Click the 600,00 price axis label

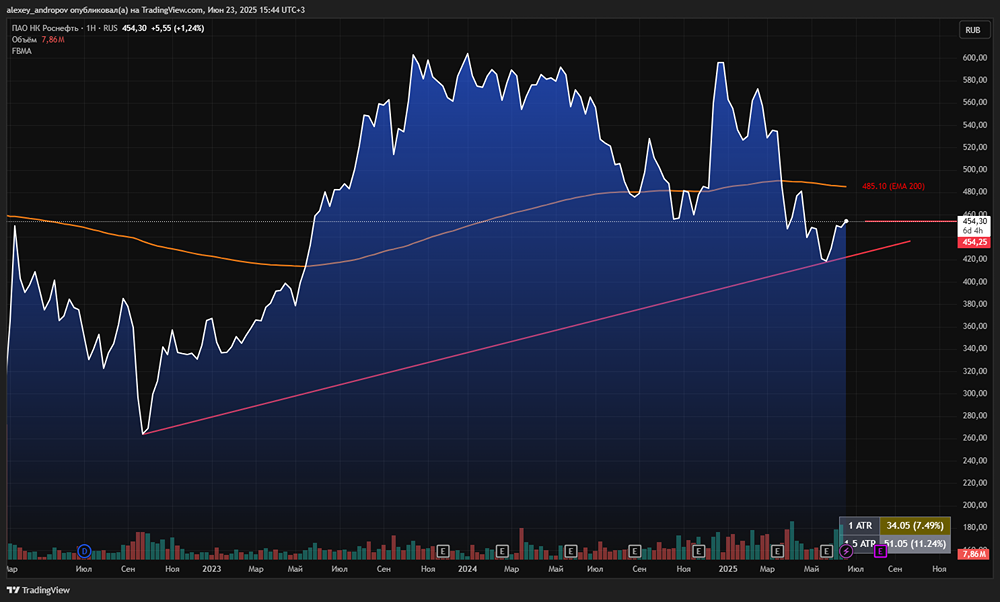coord(974,57)
